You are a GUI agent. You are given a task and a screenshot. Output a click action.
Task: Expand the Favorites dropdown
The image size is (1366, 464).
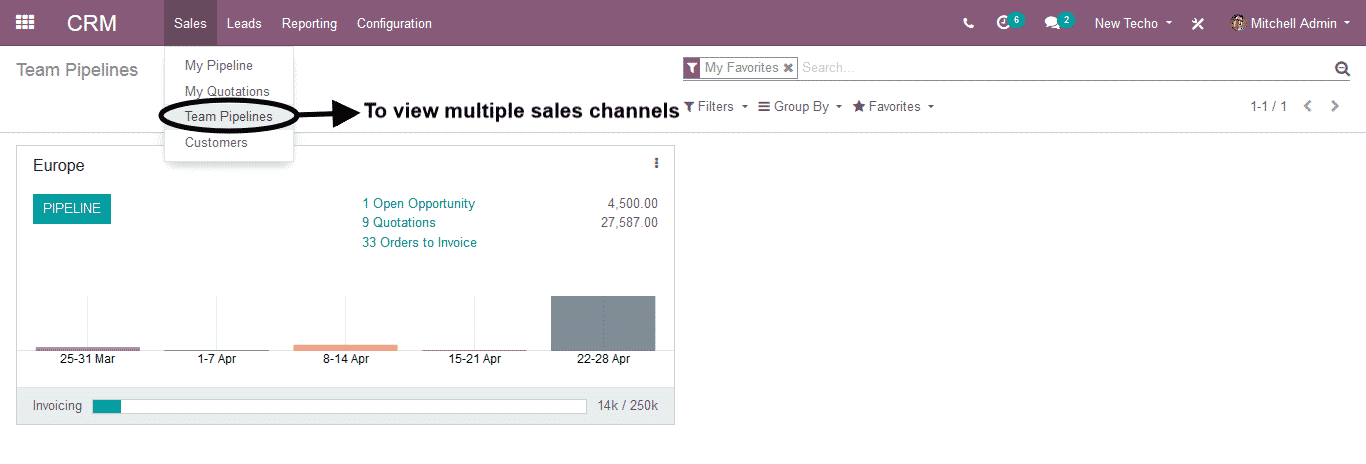tap(893, 107)
